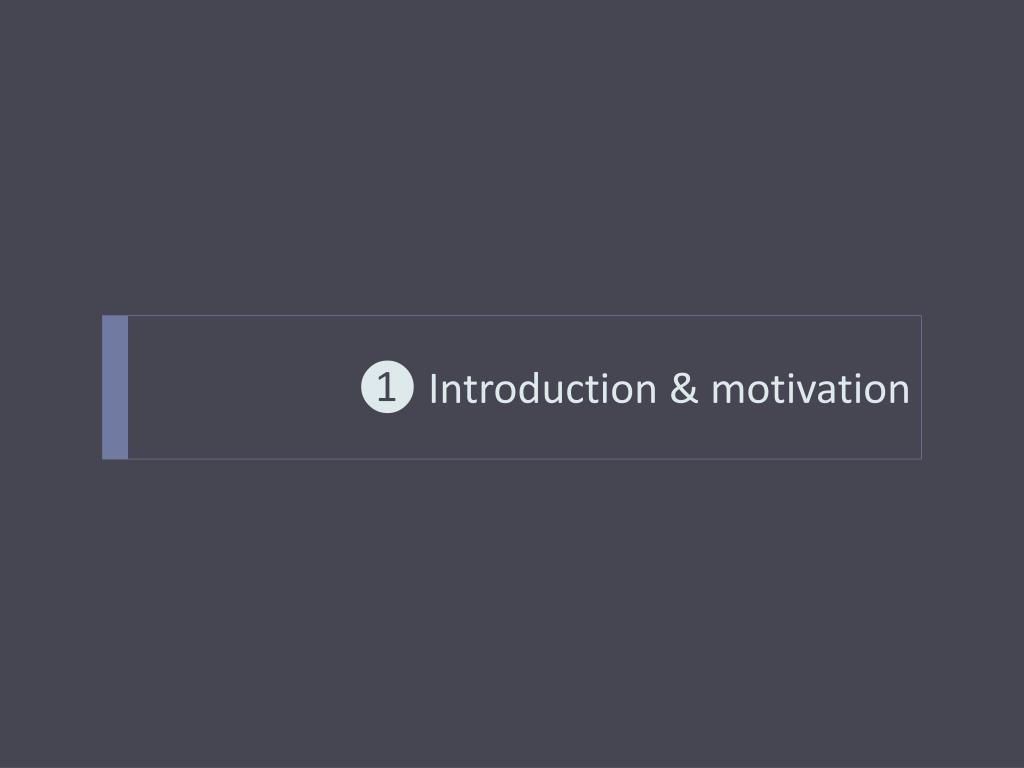This screenshot has height=768, width=1024.
Task: Click the dark slide background below the title box
Action: [x=512, y=614]
